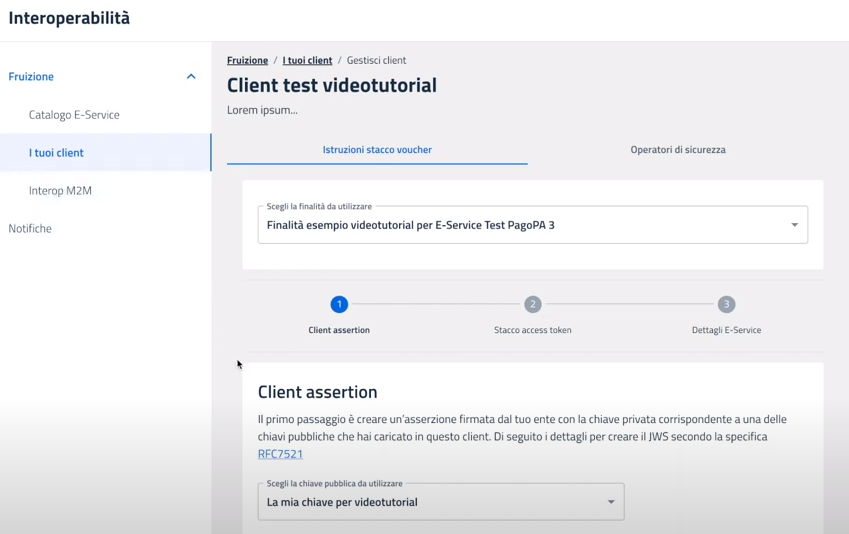Open the chiave pubblica dropdown arrow

click(611, 502)
